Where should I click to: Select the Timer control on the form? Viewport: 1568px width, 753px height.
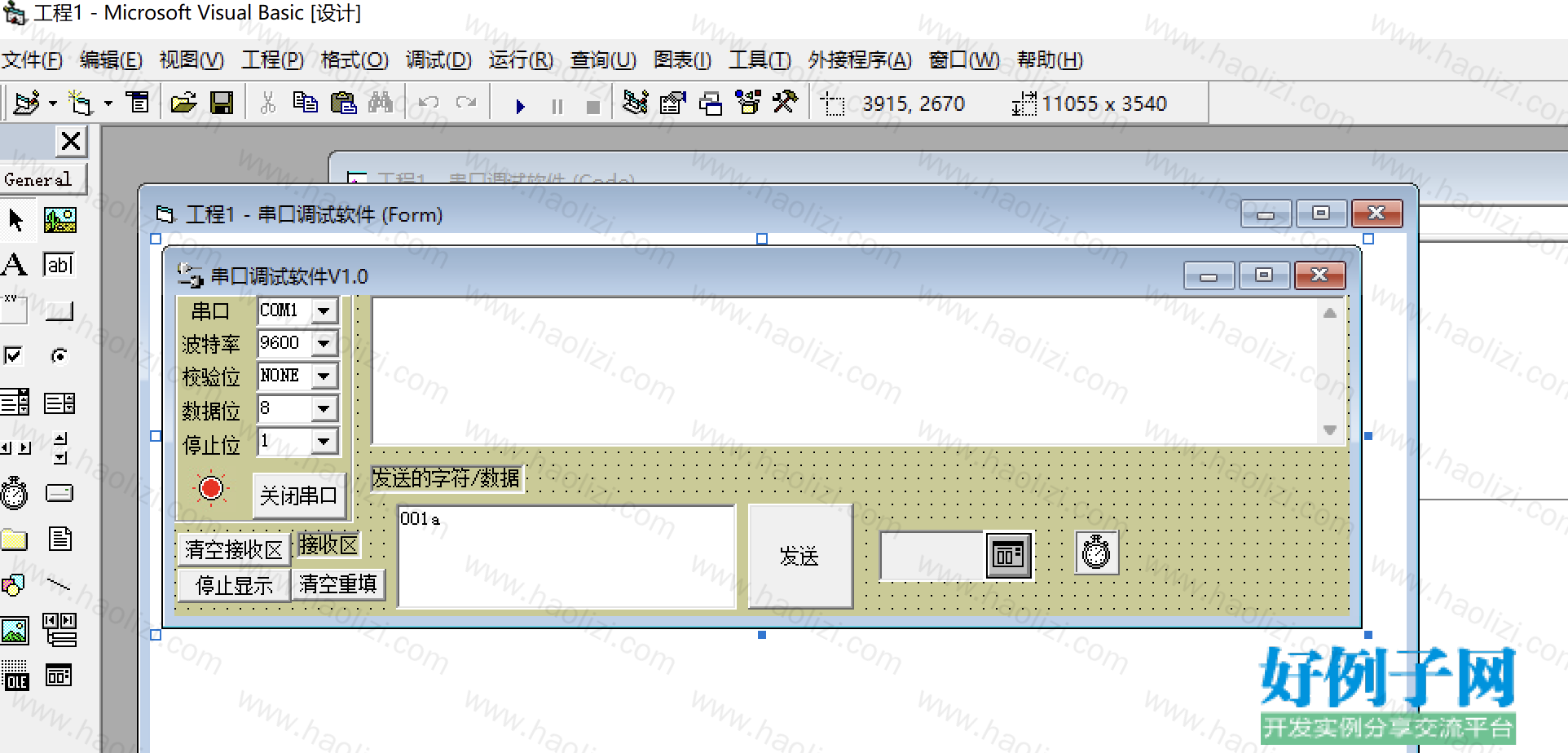[1096, 553]
